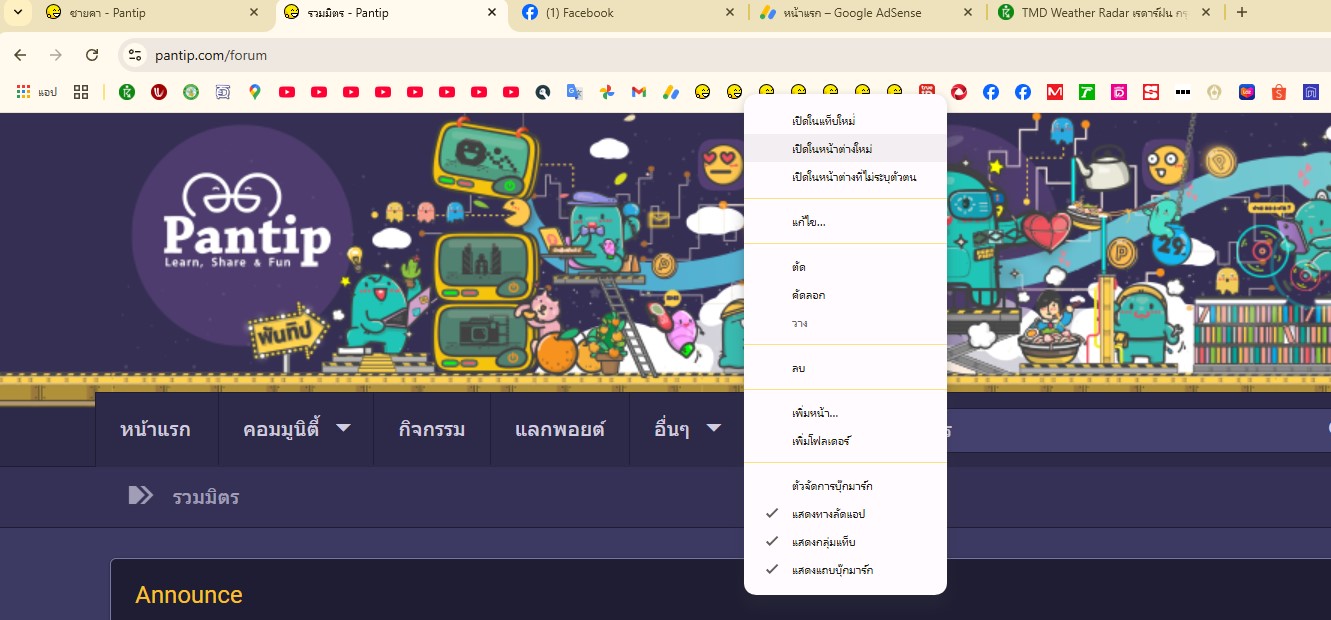Screen dimensions: 1331x620
Task: Open กิจกรรม in Pantip navigation
Action: 432,430
